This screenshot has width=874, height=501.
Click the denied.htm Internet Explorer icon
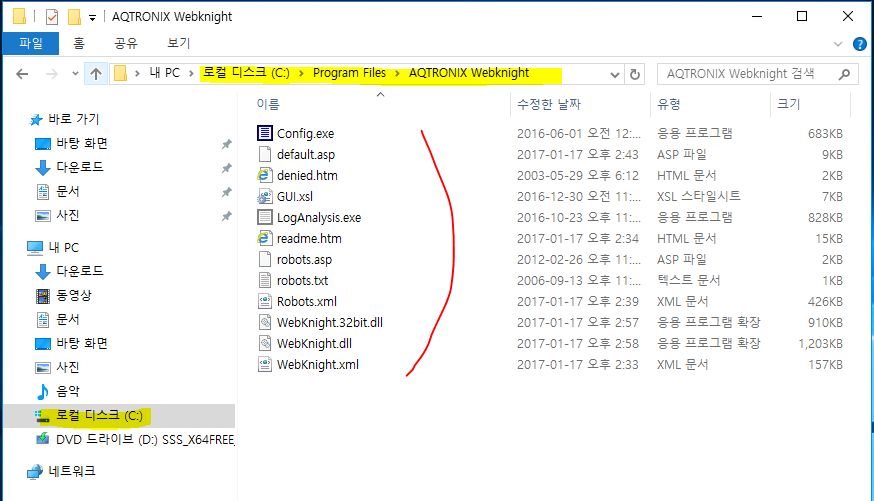pyautogui.click(x=264, y=175)
